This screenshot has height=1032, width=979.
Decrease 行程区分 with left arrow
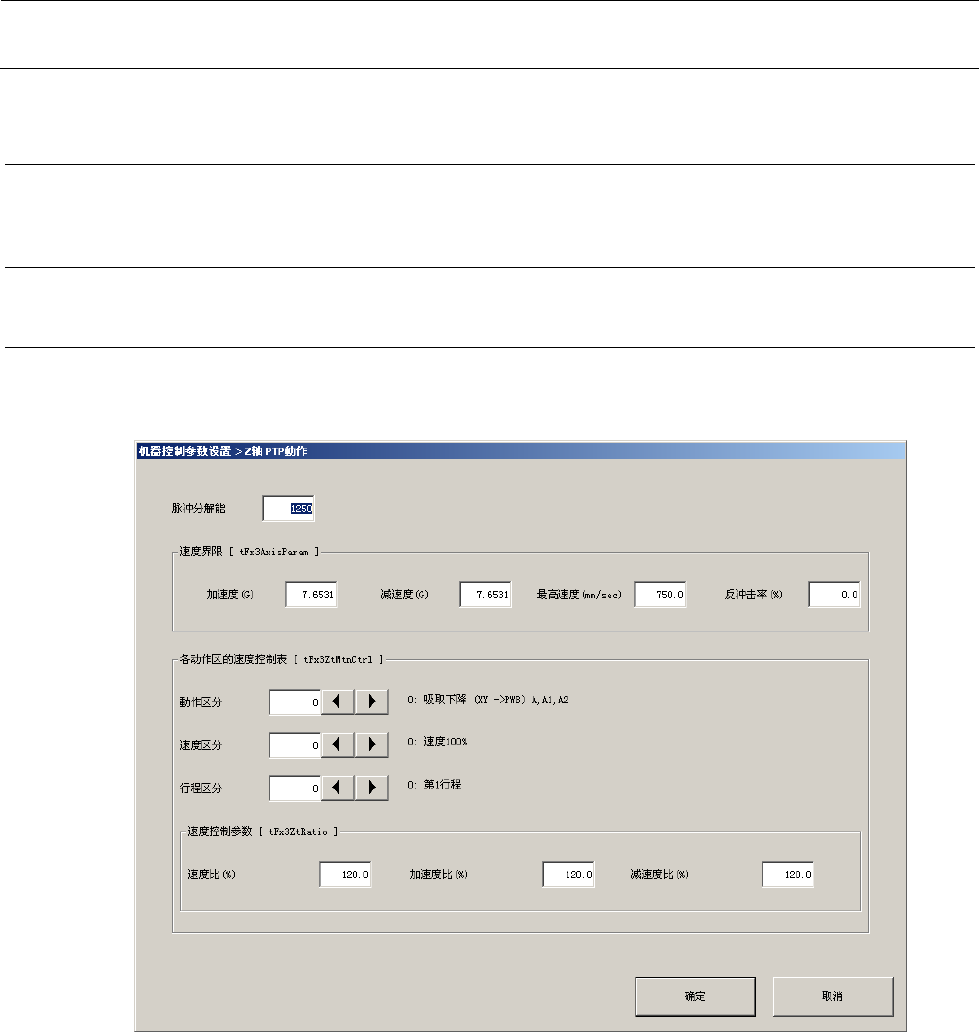tap(337, 788)
